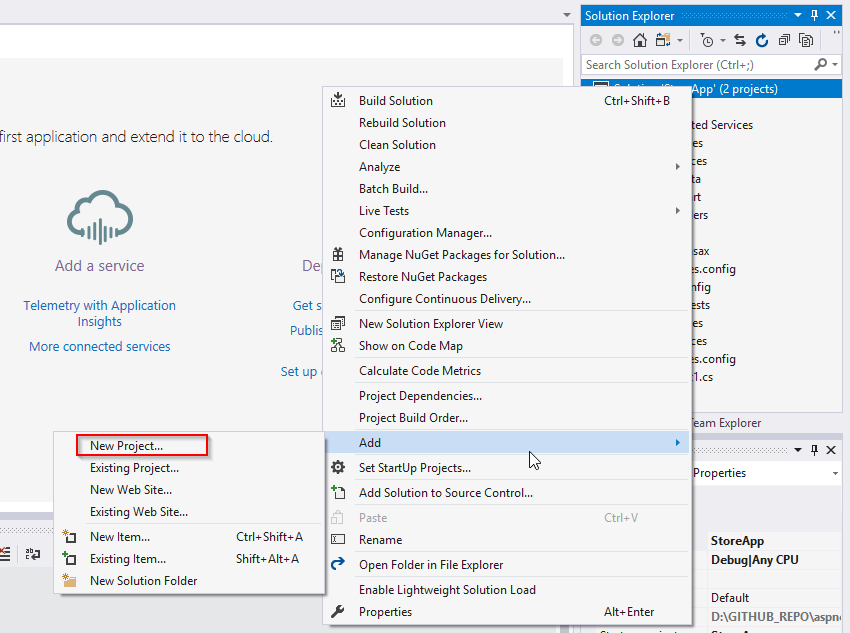Open the Properties object dropdown
The width and height of the screenshot is (850, 633).
click(834, 473)
